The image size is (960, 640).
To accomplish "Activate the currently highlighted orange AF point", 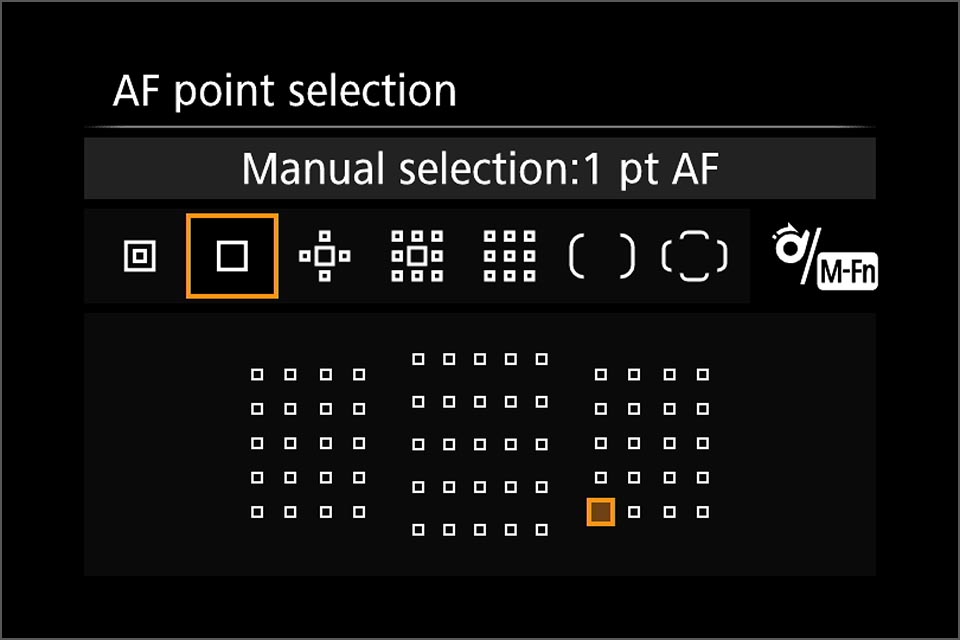I will [599, 511].
